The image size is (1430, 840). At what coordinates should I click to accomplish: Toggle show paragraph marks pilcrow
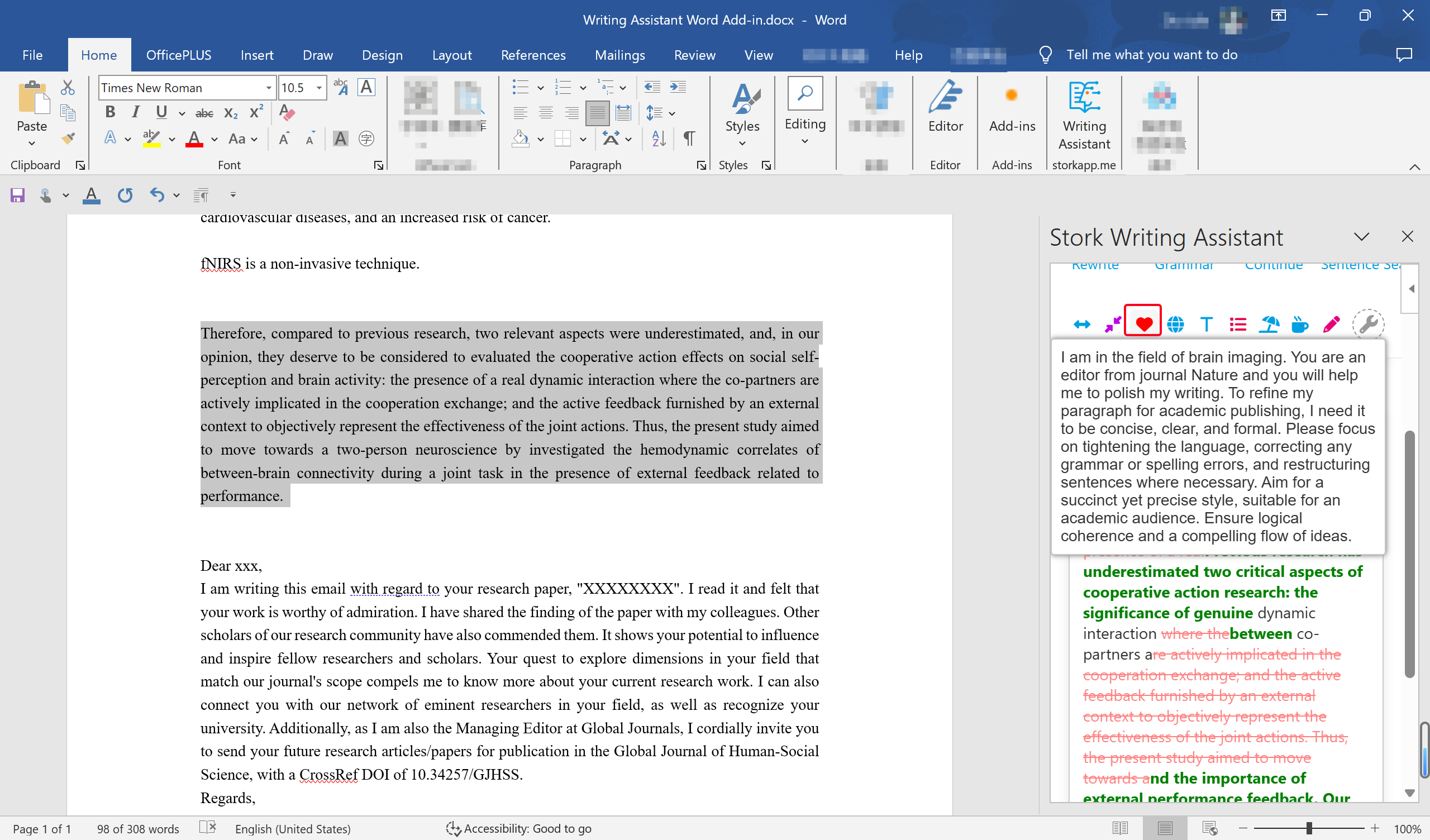point(689,139)
